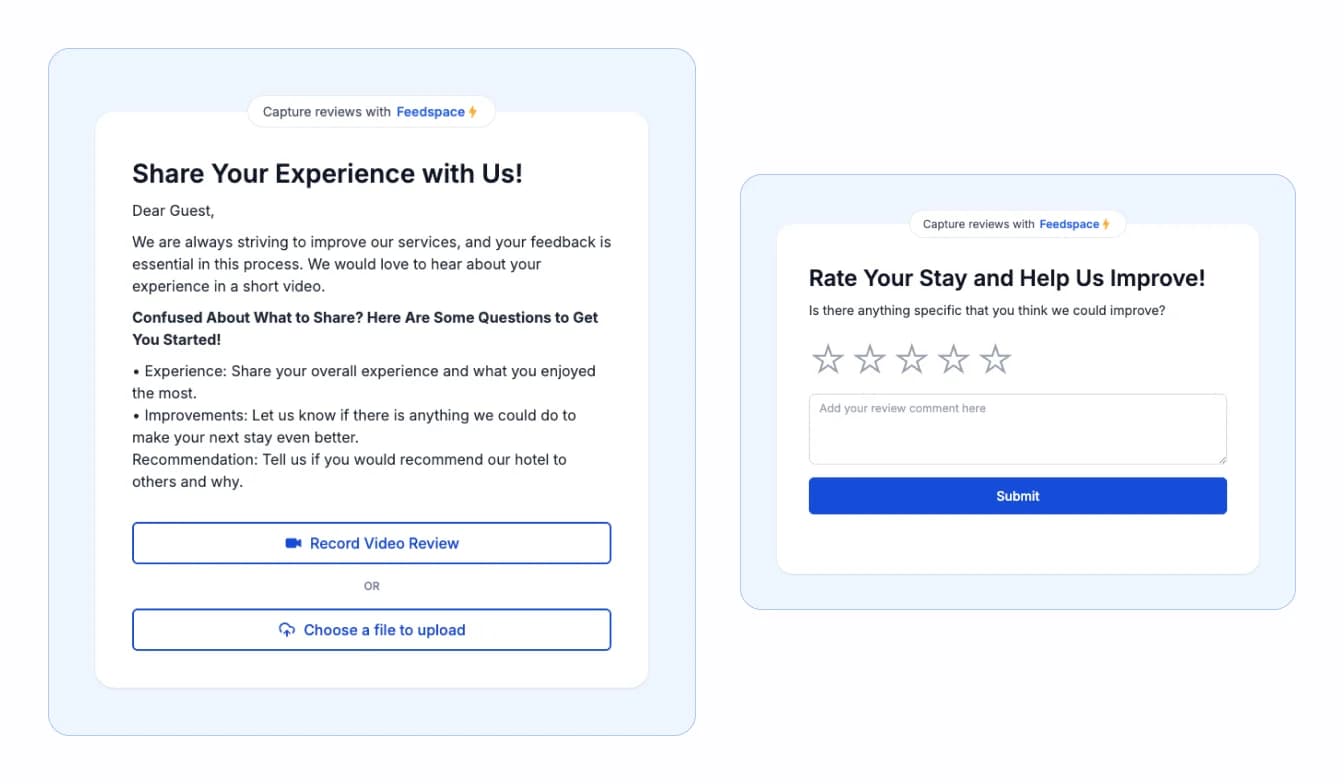
Task: Click the review comment text area
Action: click(x=1017, y=428)
